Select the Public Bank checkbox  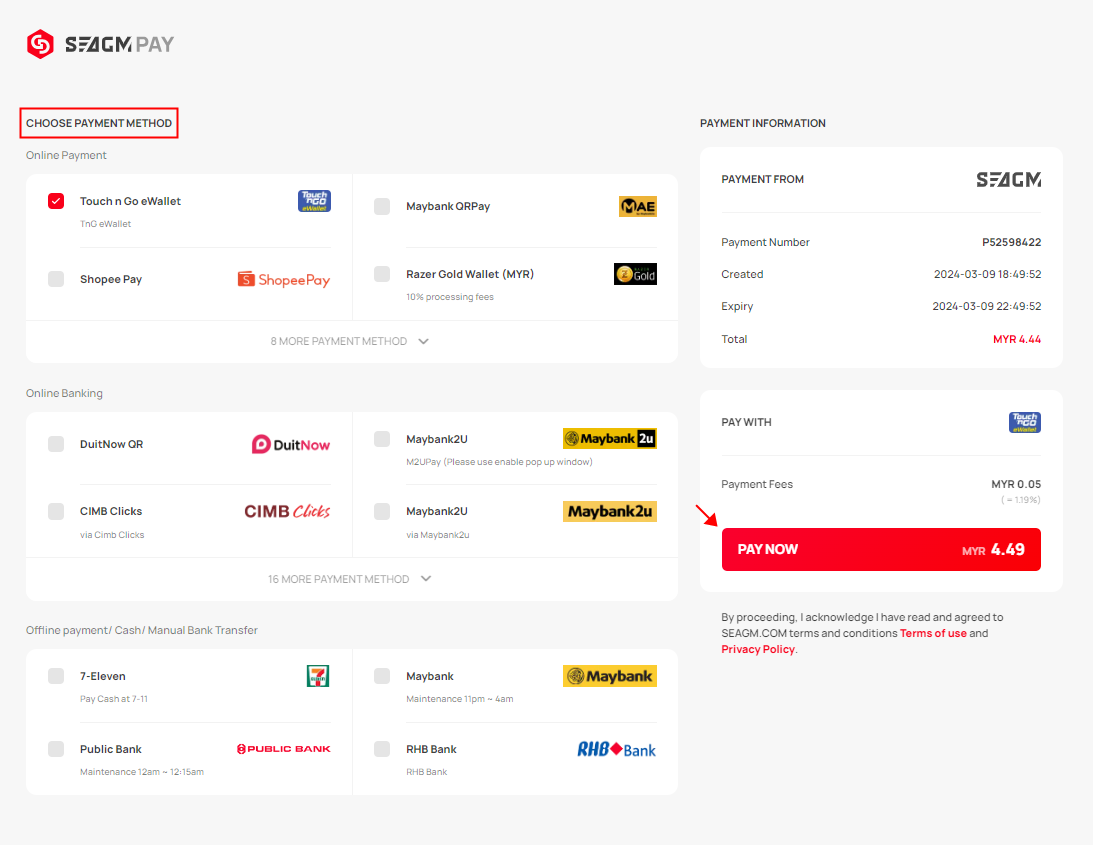pos(56,749)
